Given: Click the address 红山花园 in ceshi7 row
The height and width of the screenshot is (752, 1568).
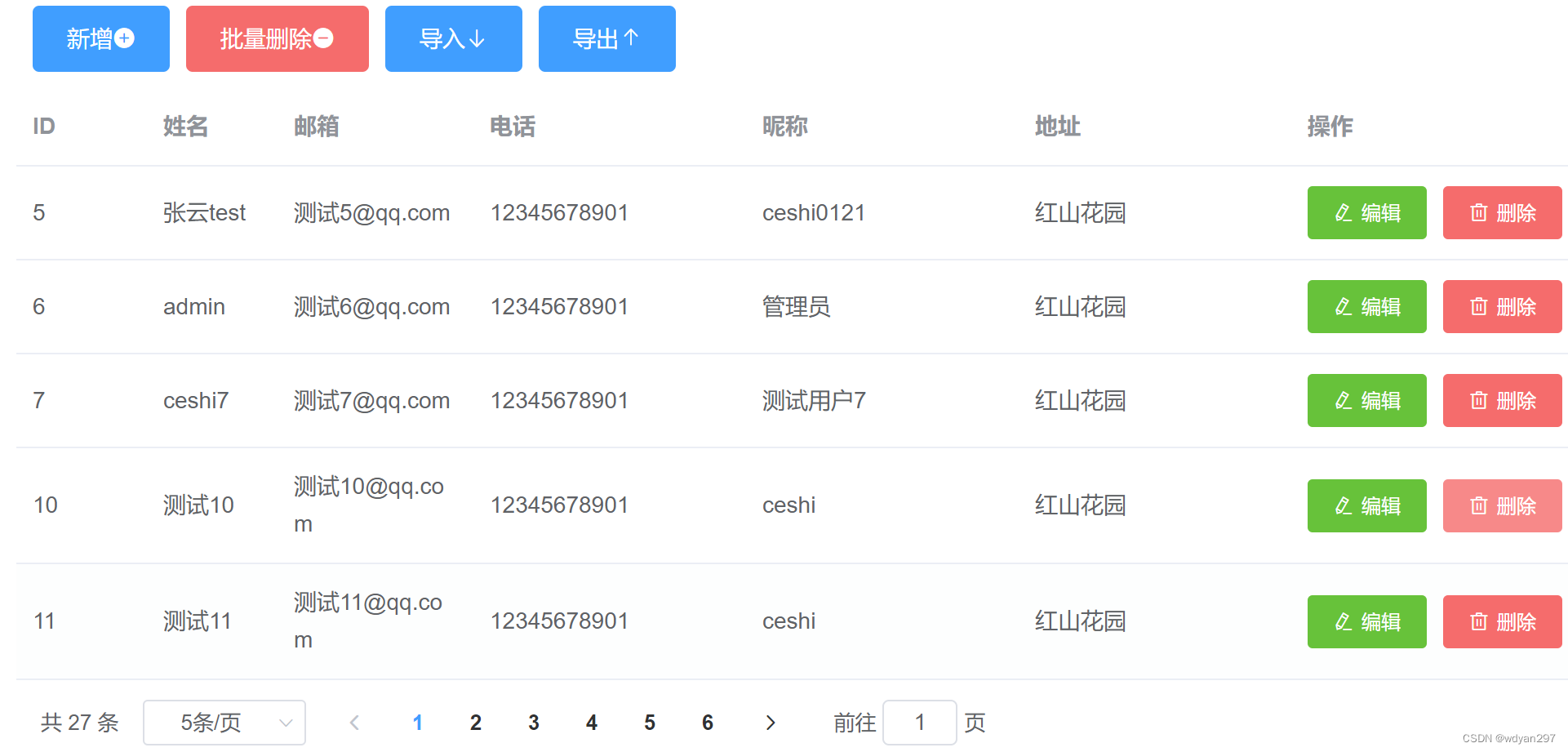Looking at the screenshot, I should (1081, 401).
